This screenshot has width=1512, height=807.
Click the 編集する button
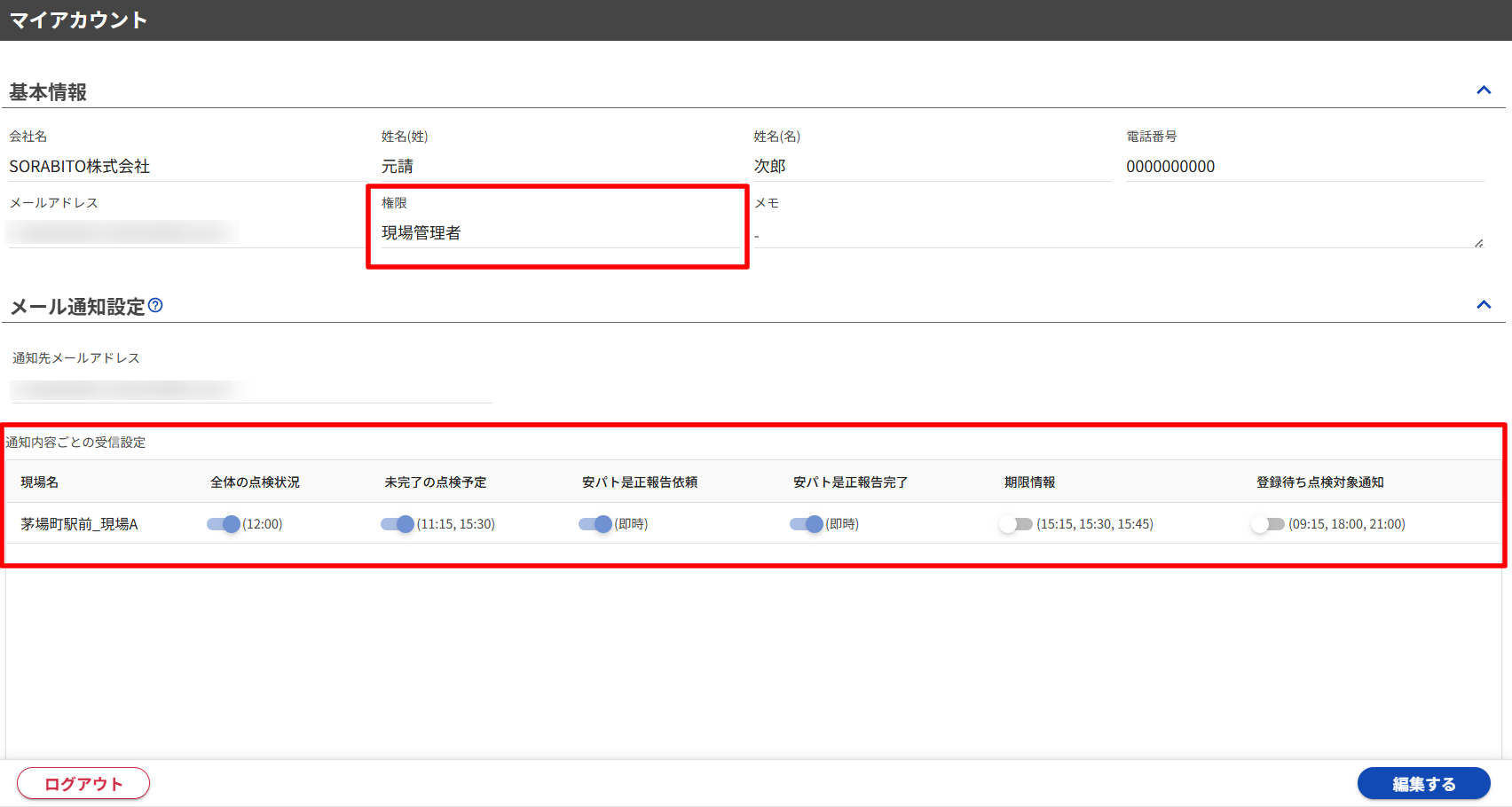click(1424, 784)
